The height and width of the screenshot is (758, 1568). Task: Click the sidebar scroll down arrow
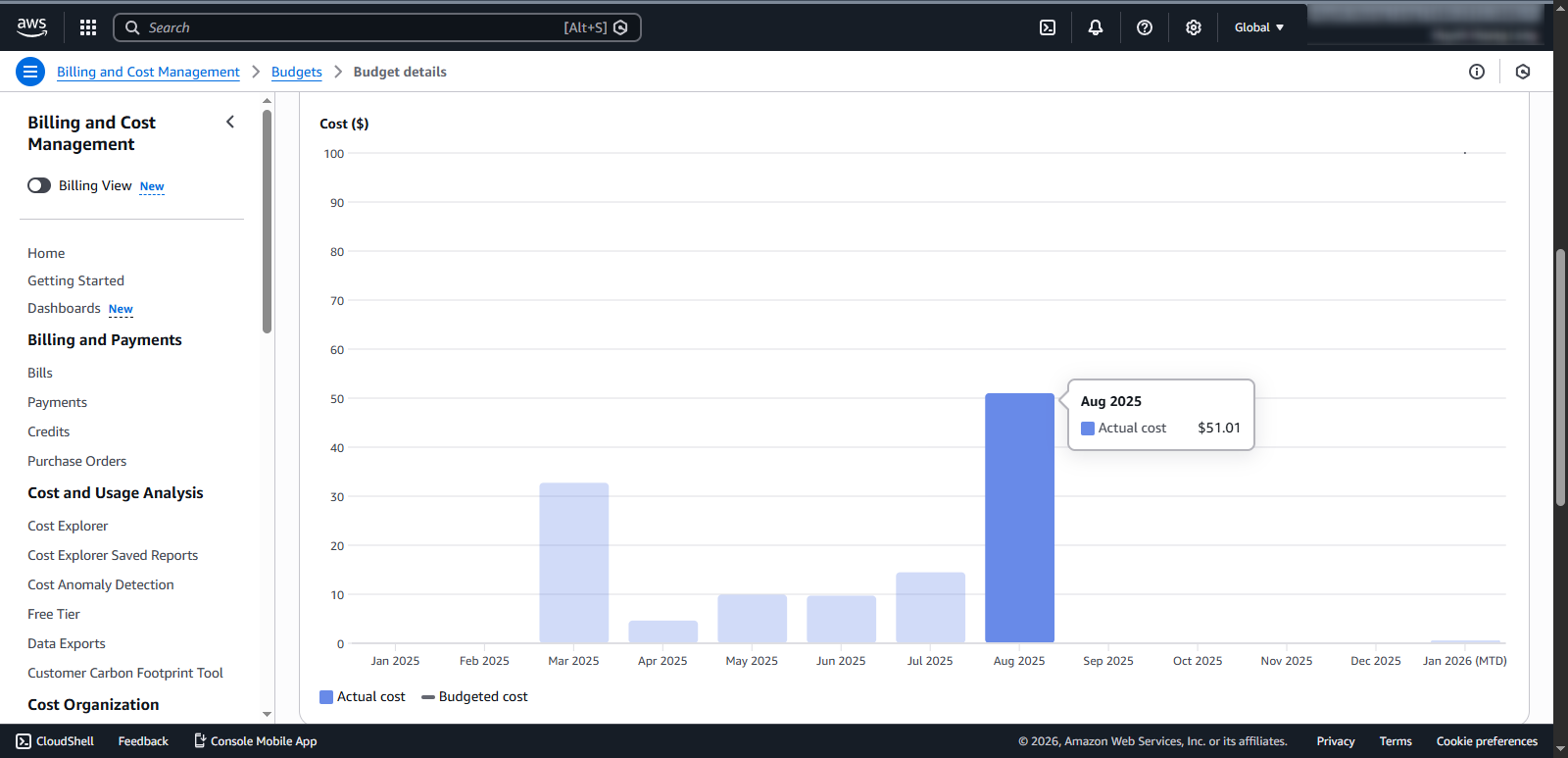tap(267, 715)
